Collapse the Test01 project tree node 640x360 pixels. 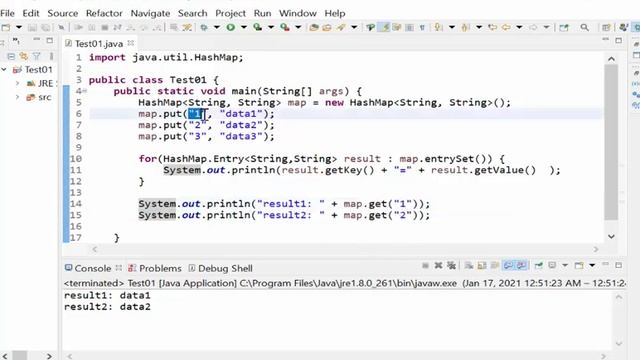coord(4,69)
